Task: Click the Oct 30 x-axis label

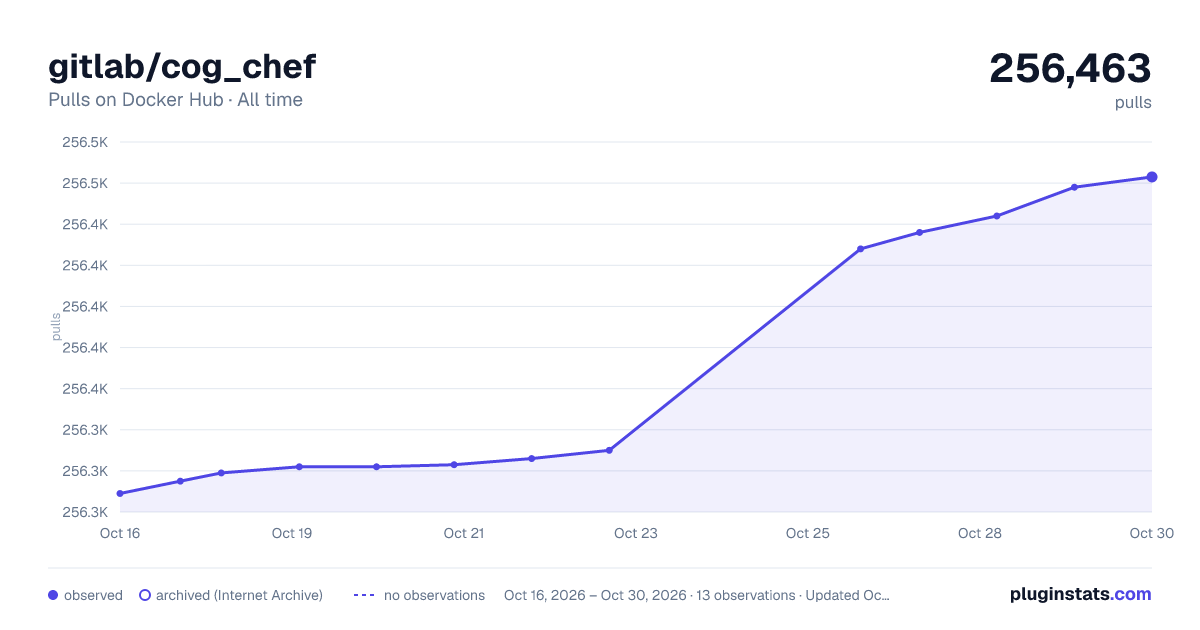Action: coord(1152,533)
